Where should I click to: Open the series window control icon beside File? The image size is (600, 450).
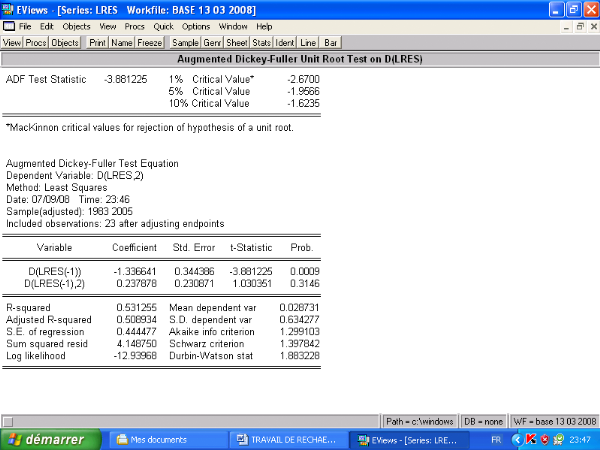8,26
